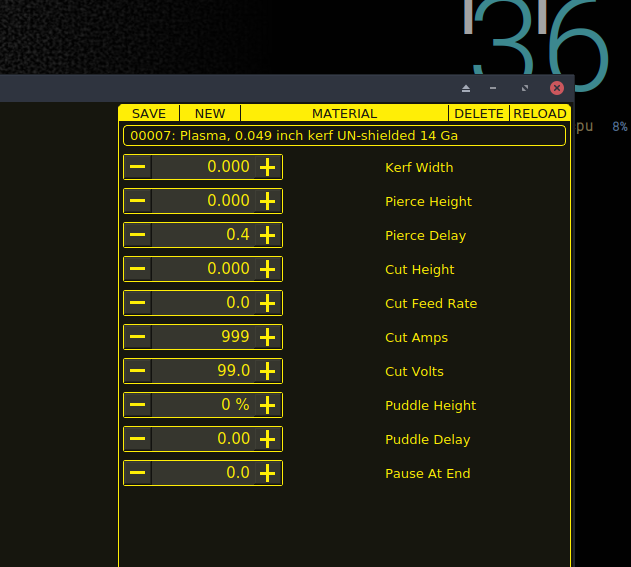Decrease the Cut Volts value
631x567 pixels.
pos(138,371)
